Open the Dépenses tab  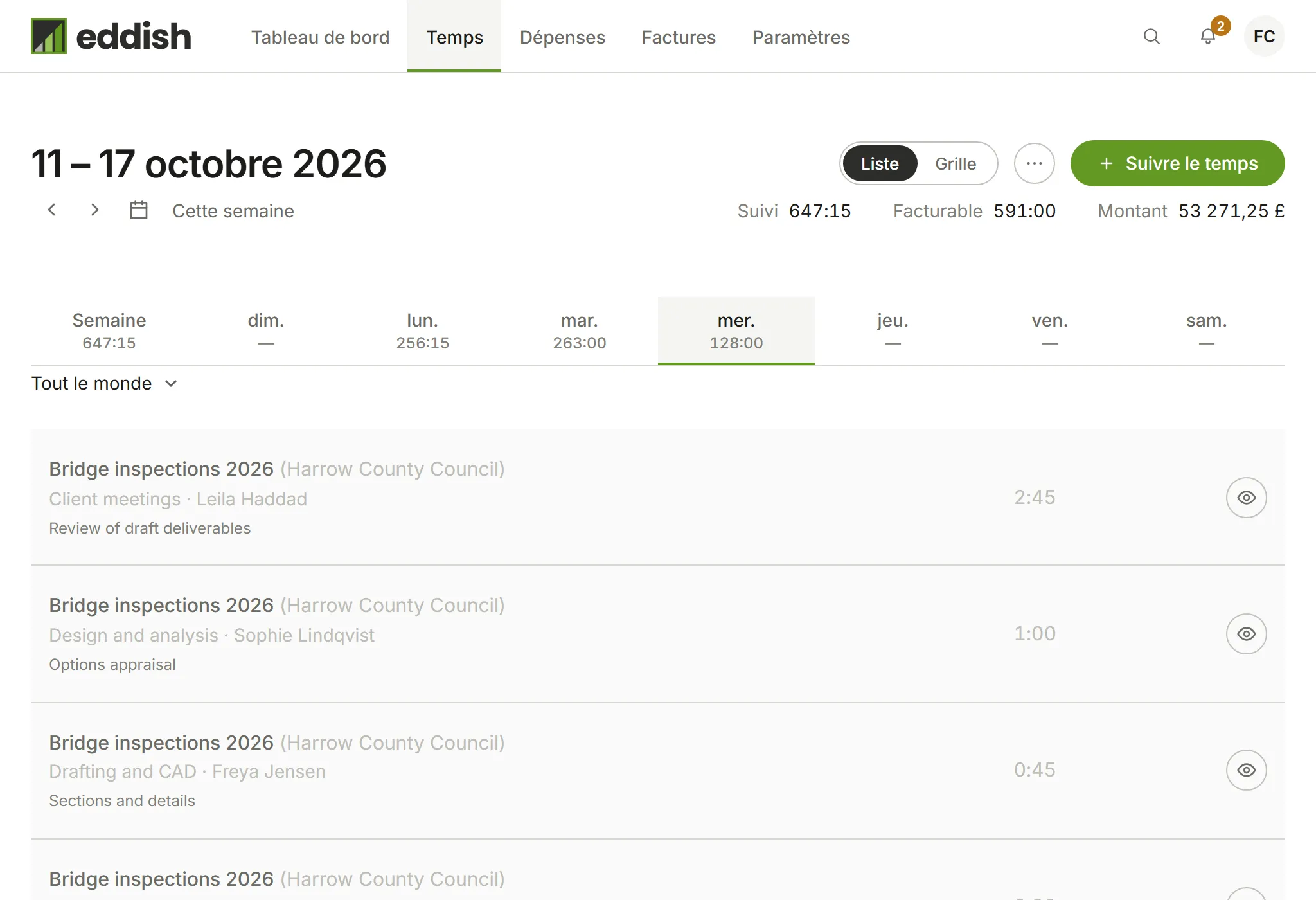(x=562, y=37)
